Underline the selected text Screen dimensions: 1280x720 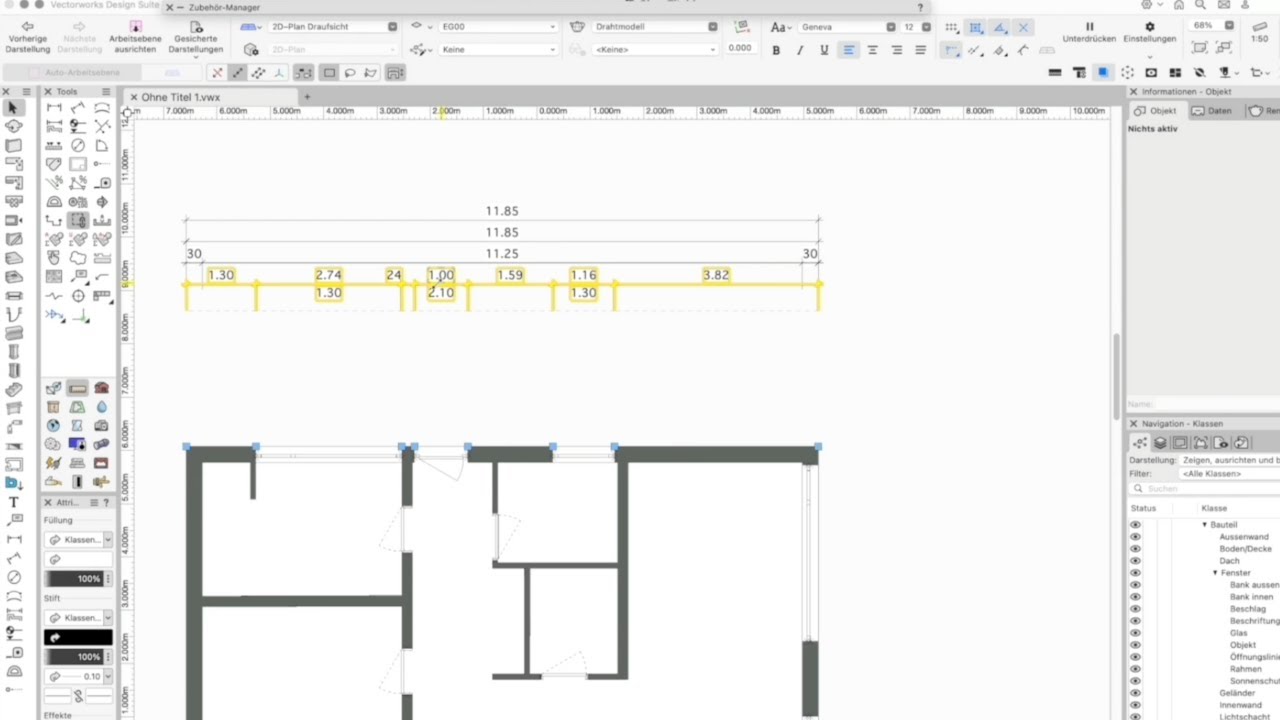click(x=824, y=50)
